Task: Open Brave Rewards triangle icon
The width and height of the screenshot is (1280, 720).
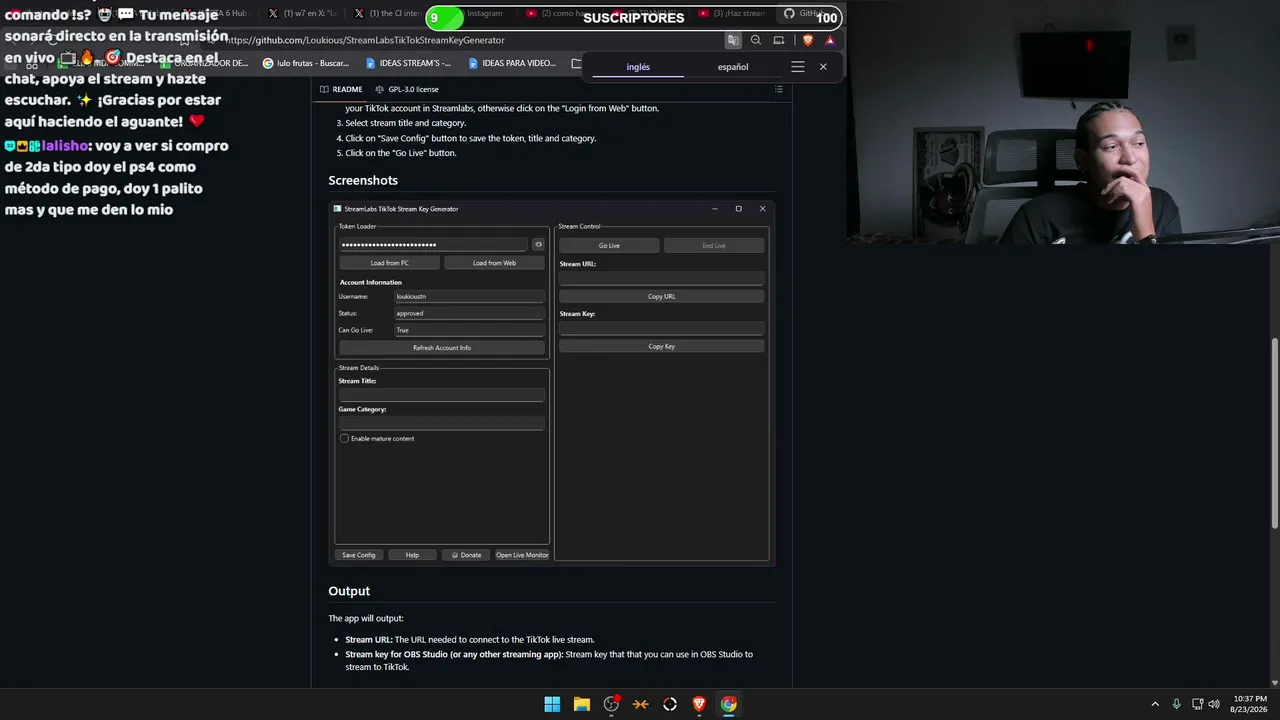Action: (830, 40)
